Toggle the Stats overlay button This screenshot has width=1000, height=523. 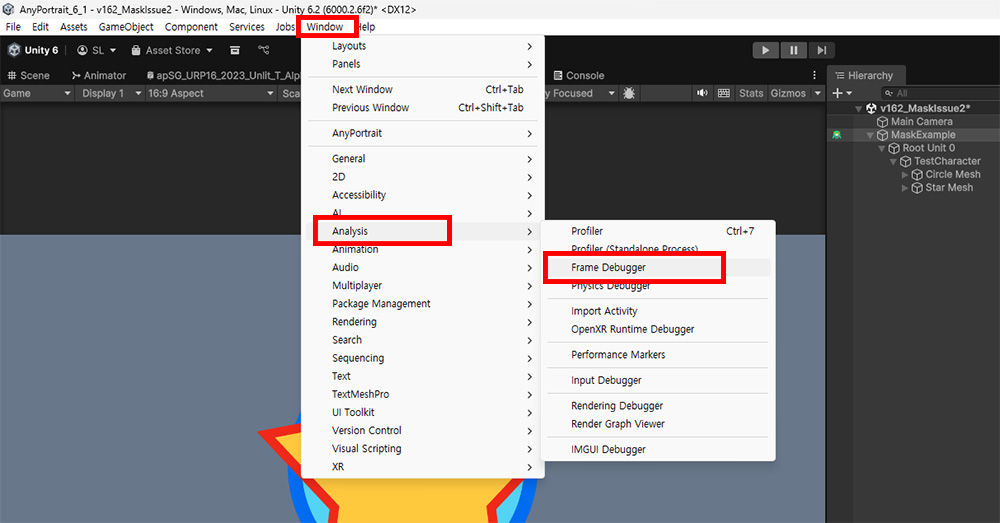tap(751, 93)
